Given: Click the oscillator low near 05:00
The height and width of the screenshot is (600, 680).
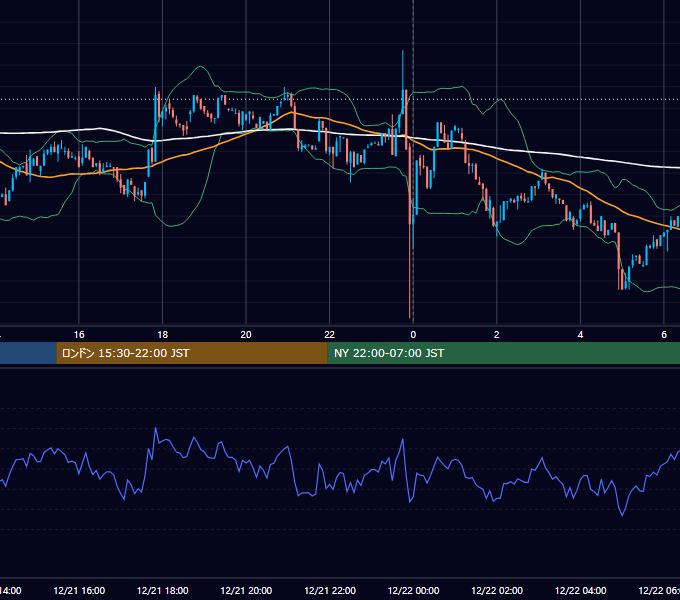Looking at the screenshot, I should coord(623,515).
